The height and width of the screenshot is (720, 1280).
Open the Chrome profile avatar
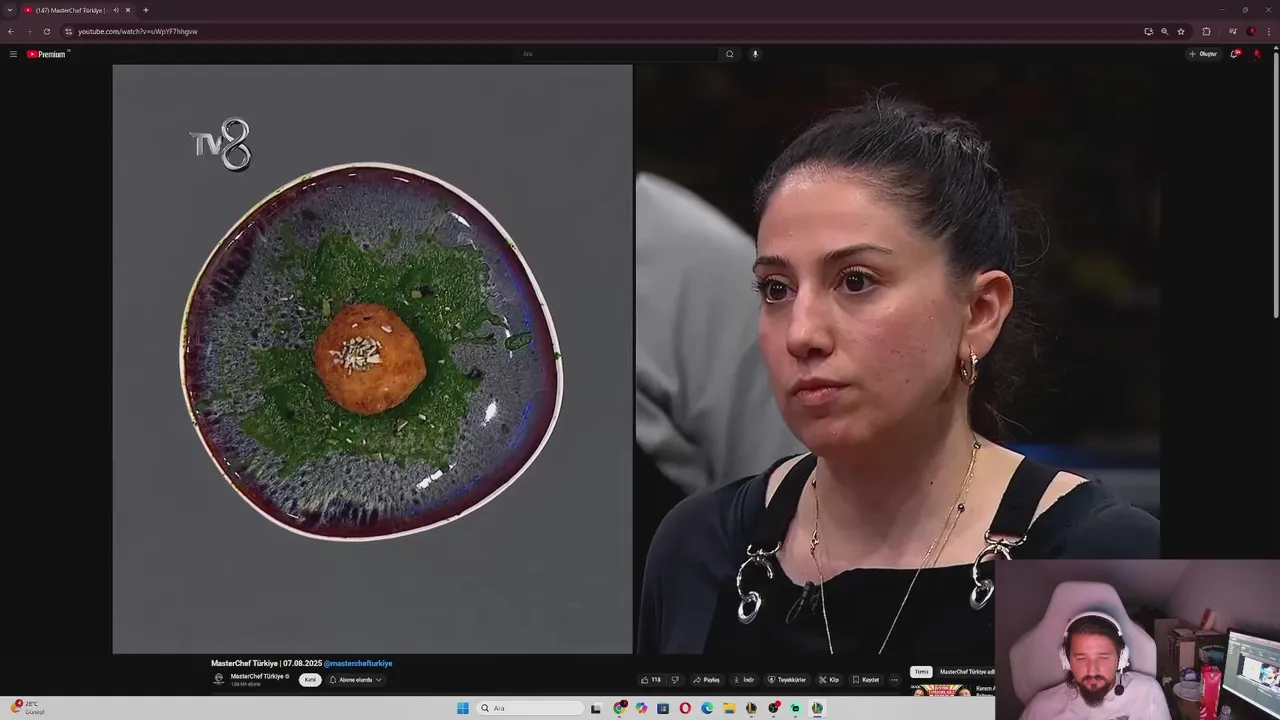[x=1251, y=31]
